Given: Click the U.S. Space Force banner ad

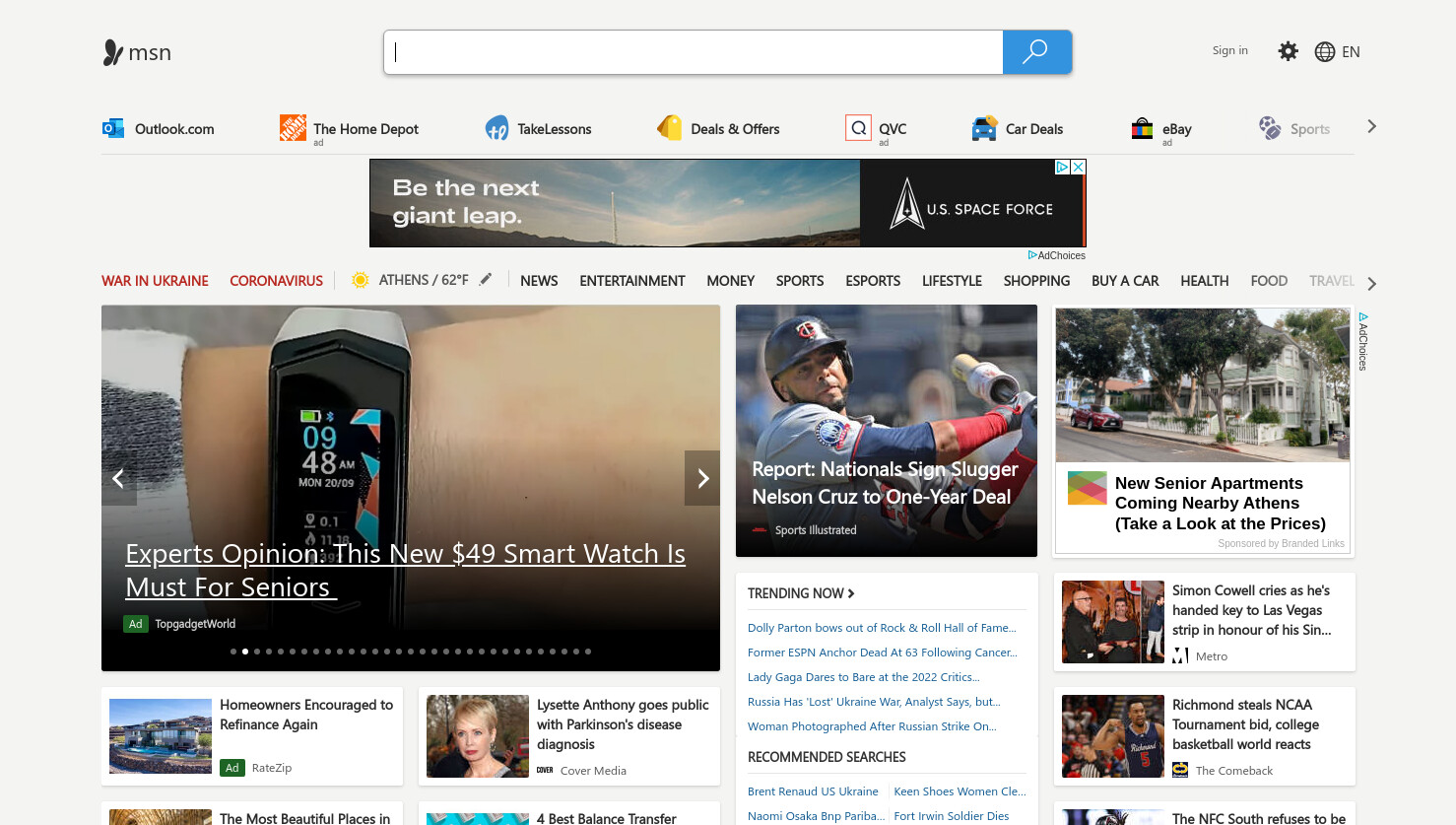Looking at the screenshot, I should click(x=727, y=203).
